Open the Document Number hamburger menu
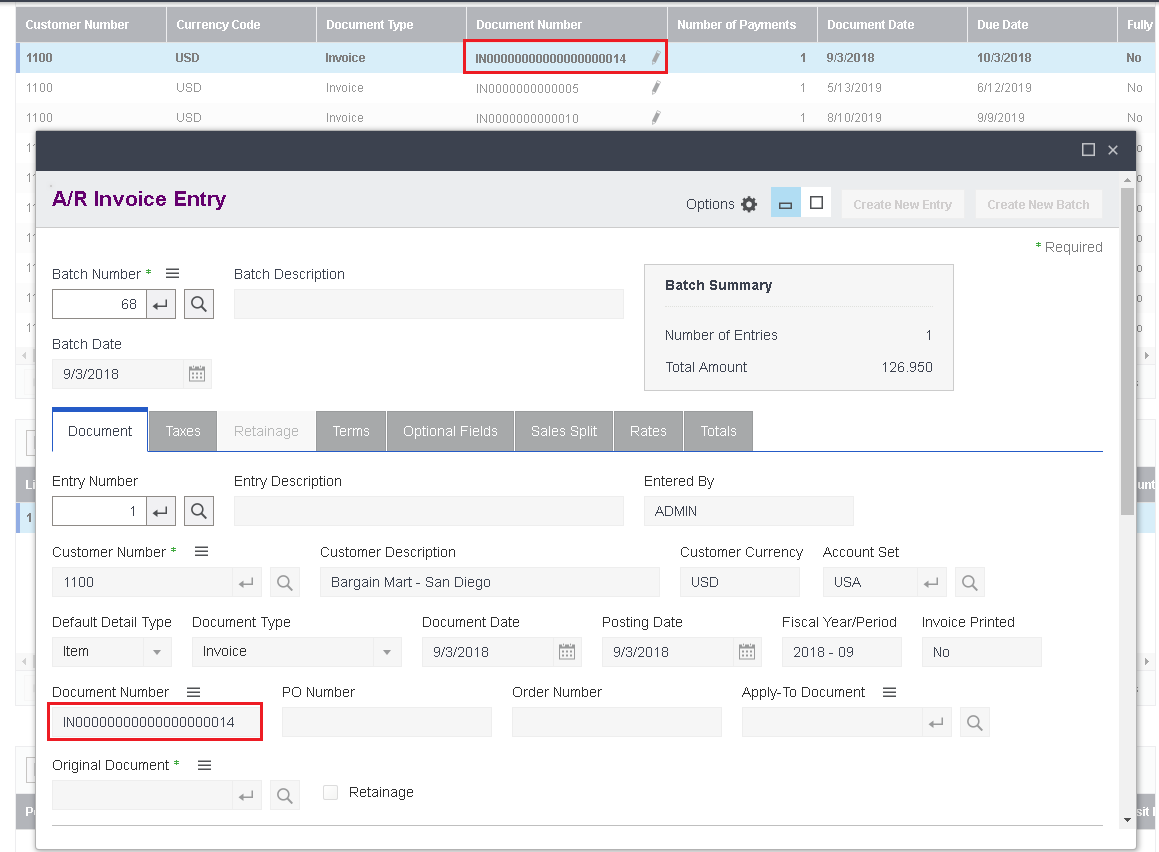The image size is (1159, 852). (194, 692)
